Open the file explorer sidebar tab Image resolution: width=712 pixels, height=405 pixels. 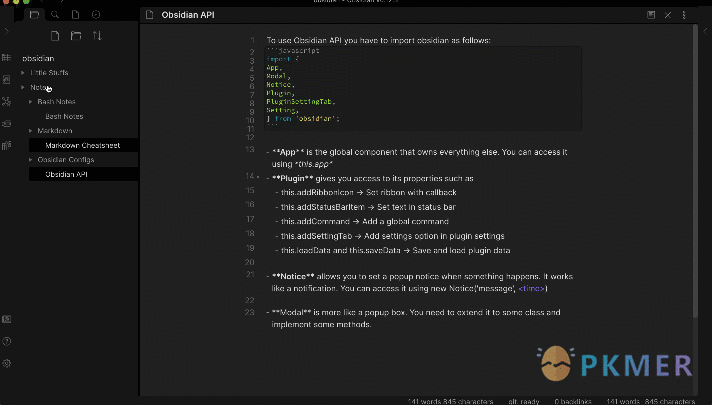(x=34, y=15)
